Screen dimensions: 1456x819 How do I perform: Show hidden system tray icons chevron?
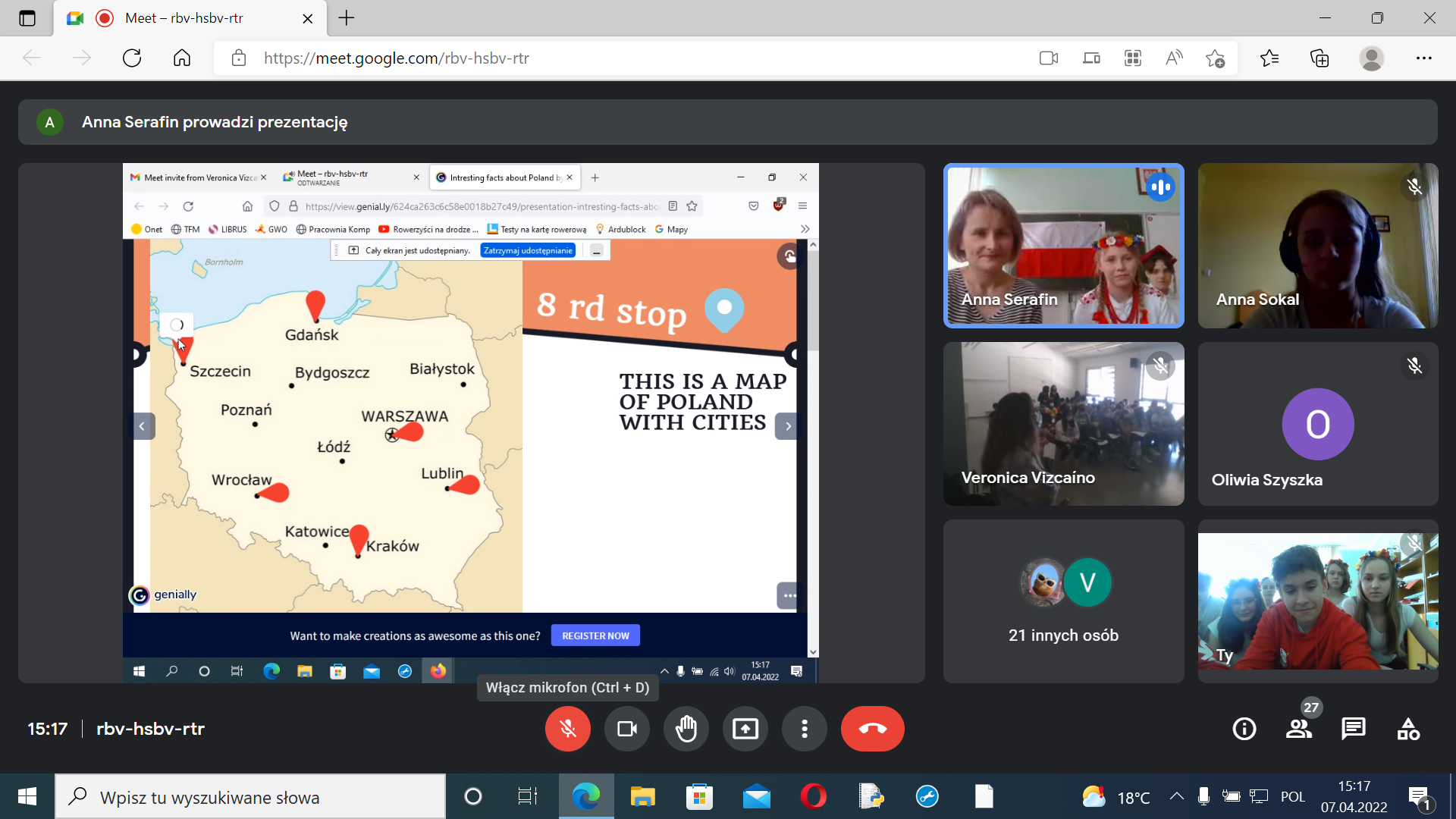[1176, 796]
